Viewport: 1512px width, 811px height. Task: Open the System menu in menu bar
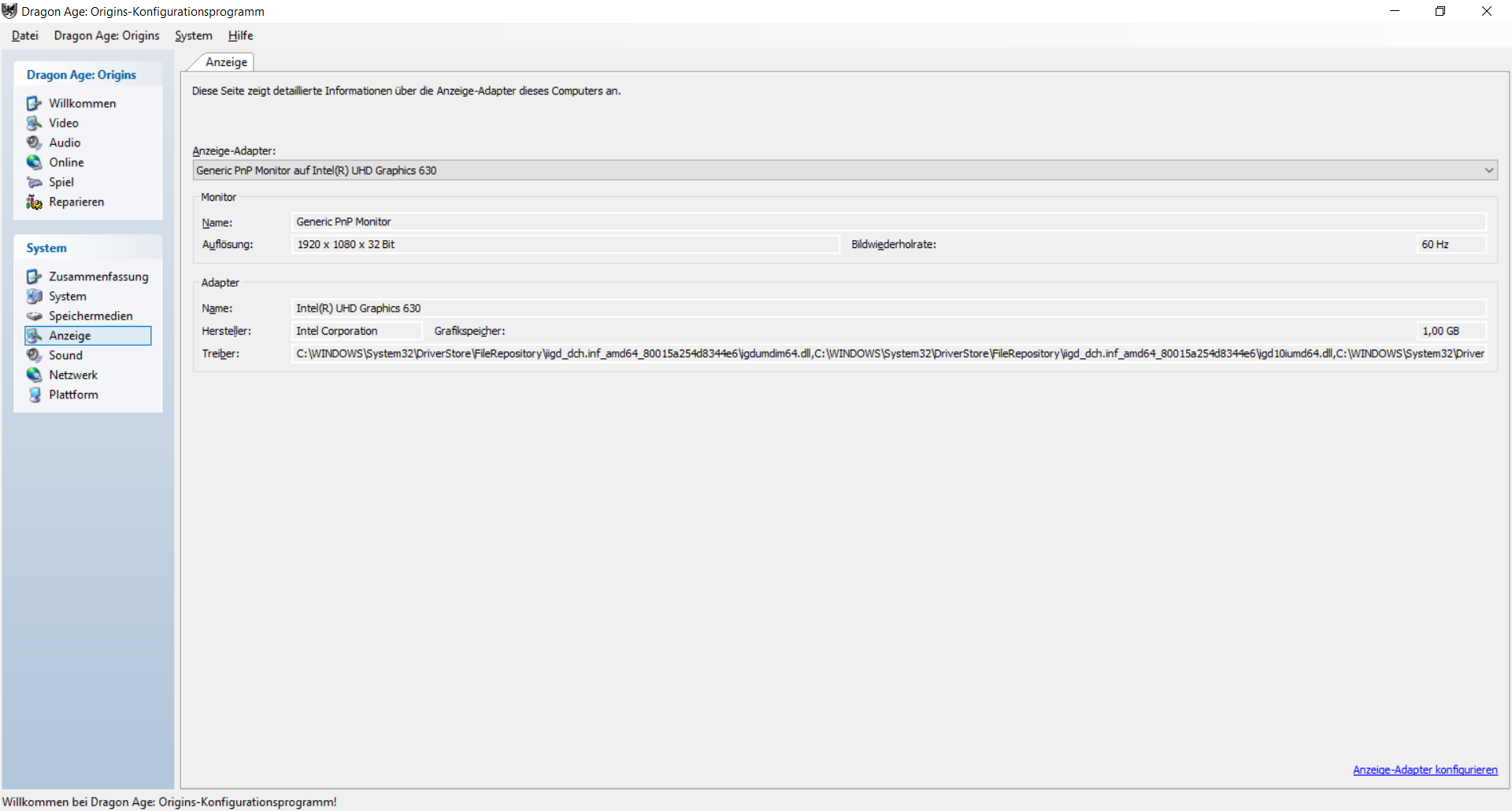point(194,35)
